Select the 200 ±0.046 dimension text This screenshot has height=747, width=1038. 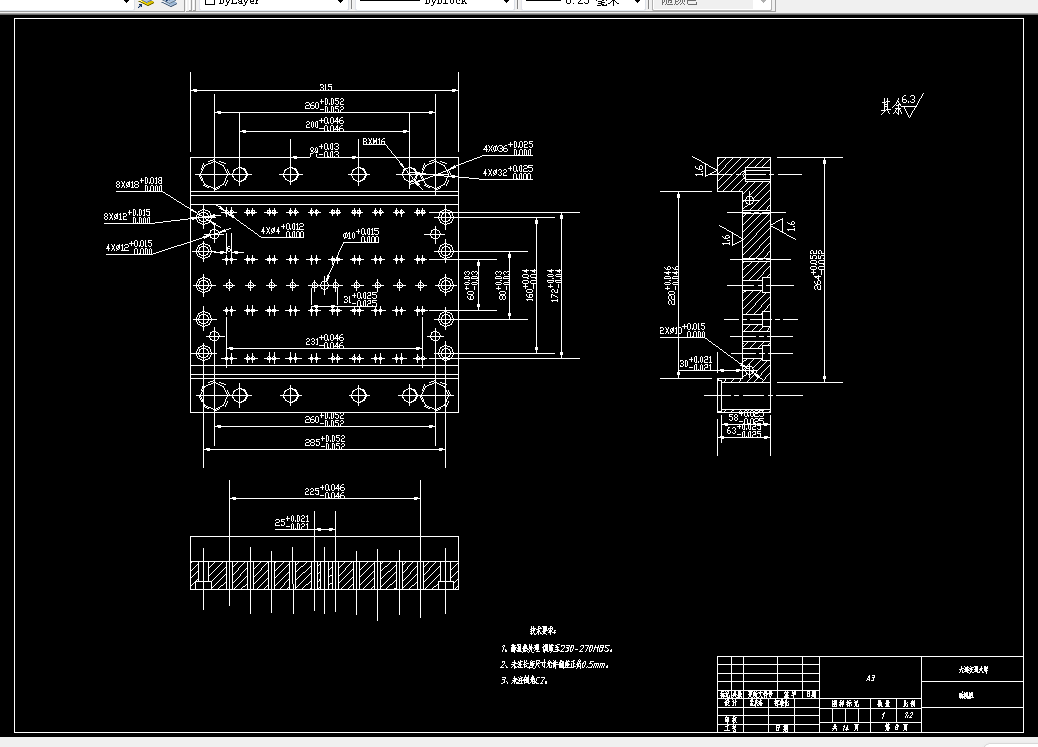tap(324, 124)
